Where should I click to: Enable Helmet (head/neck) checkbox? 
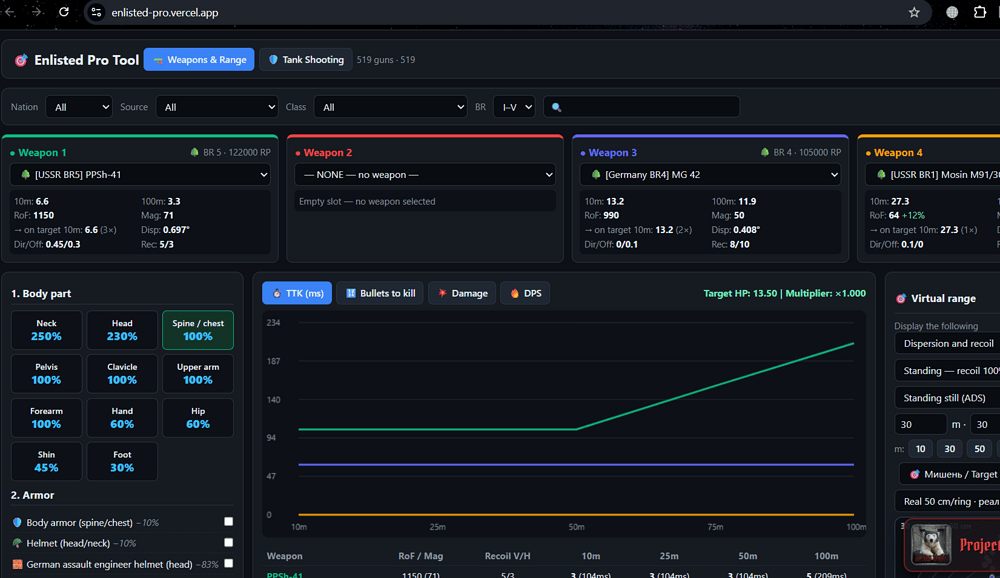pos(228,542)
